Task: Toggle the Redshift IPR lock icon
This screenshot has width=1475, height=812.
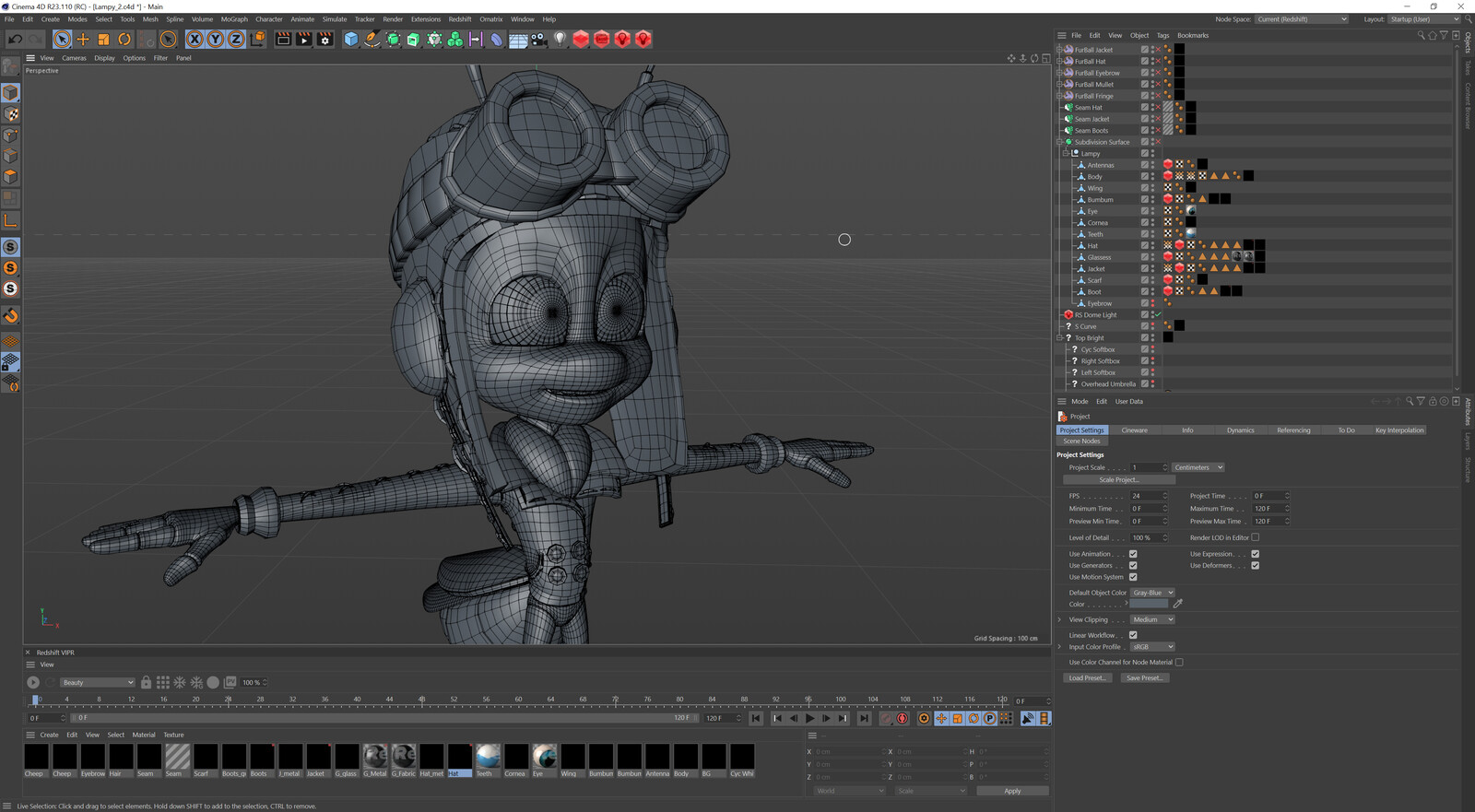Action: [x=146, y=682]
